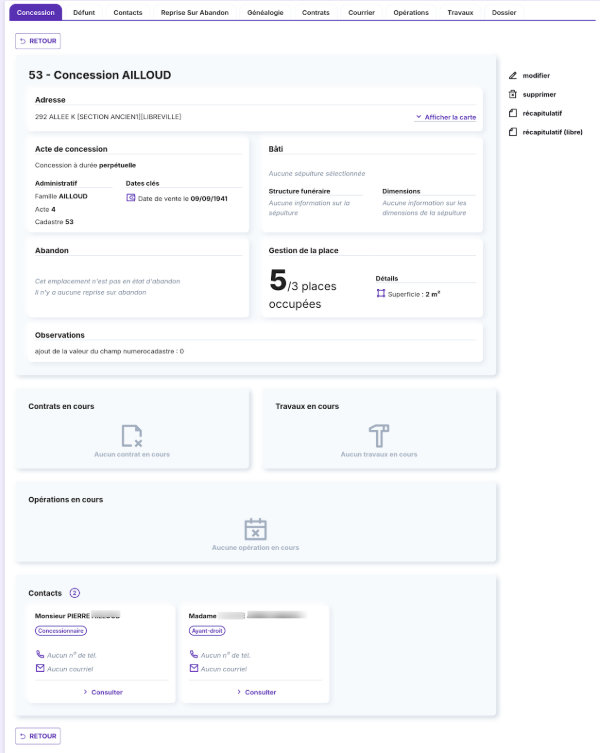Click the récapitulatif document icon

pyautogui.click(x=513, y=113)
